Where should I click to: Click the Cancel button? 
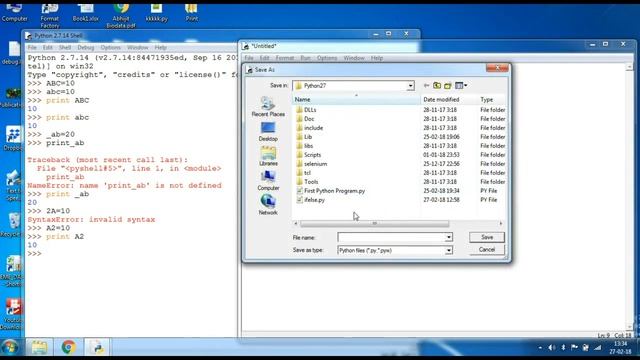click(x=487, y=249)
